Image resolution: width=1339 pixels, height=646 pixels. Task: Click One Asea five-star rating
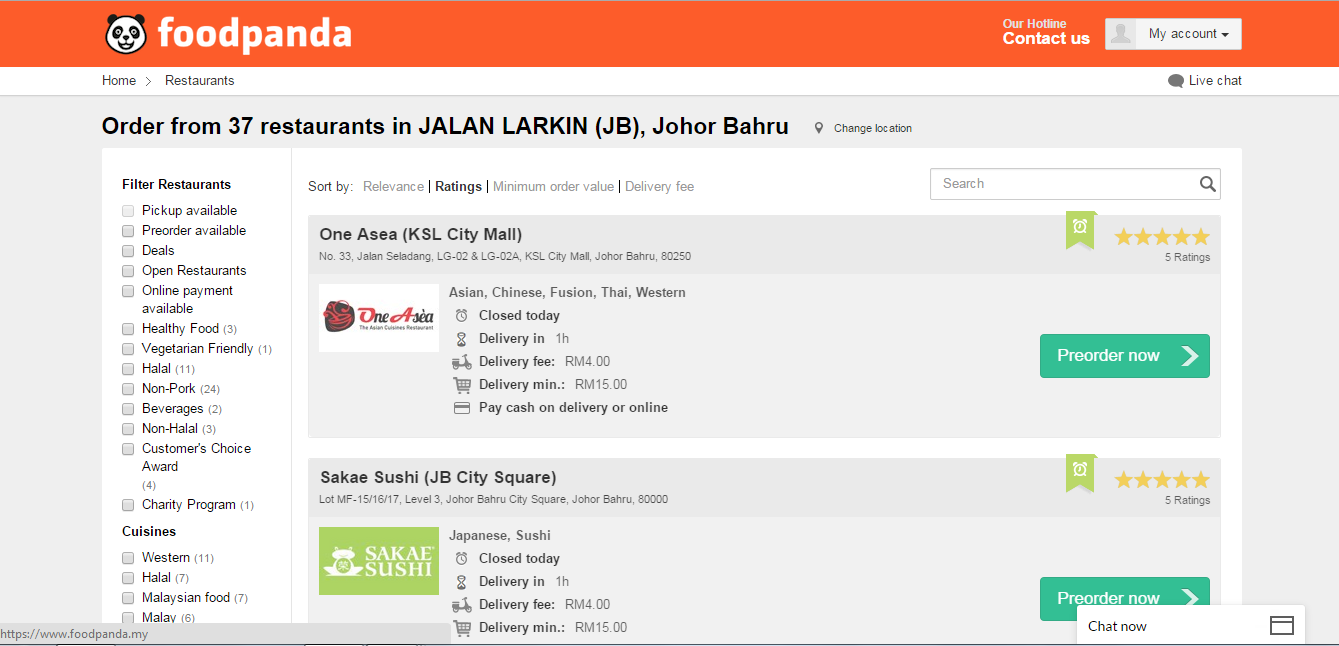pos(1162,237)
